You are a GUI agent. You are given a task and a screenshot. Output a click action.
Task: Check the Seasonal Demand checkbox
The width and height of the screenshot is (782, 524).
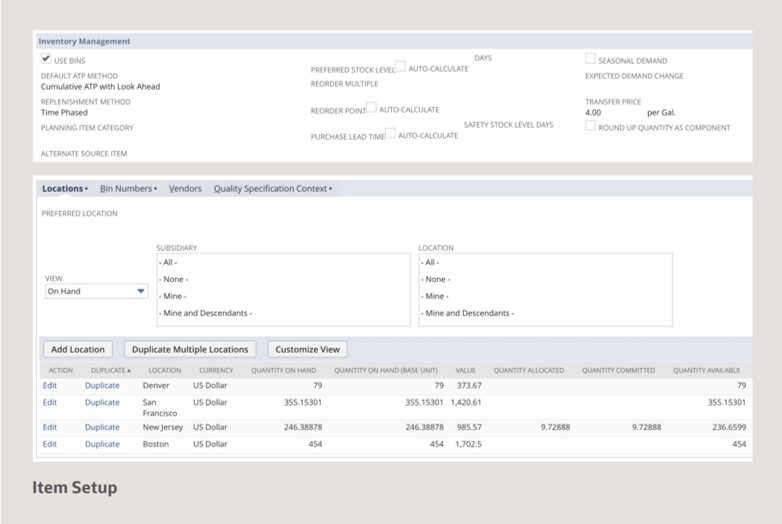(x=590, y=58)
